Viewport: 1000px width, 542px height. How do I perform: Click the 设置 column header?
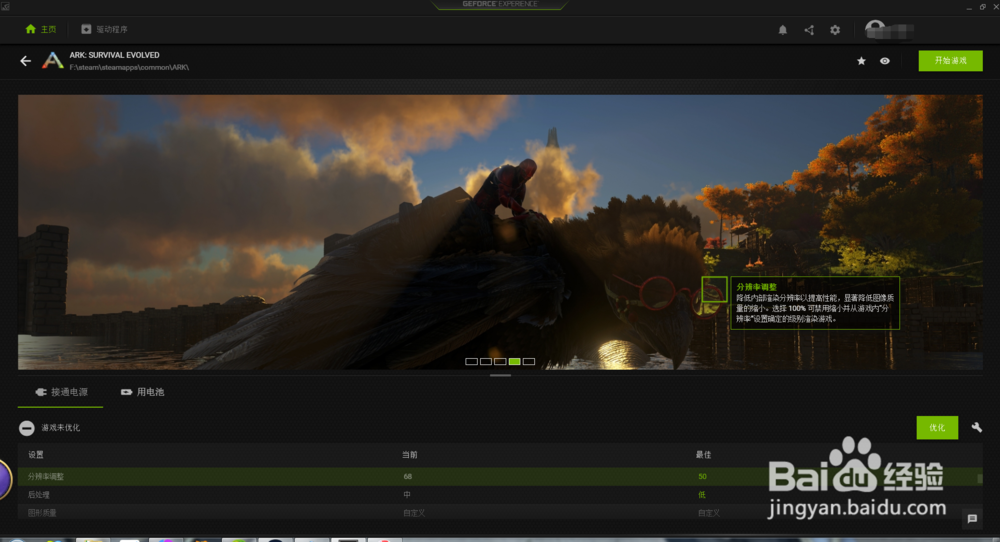36,455
